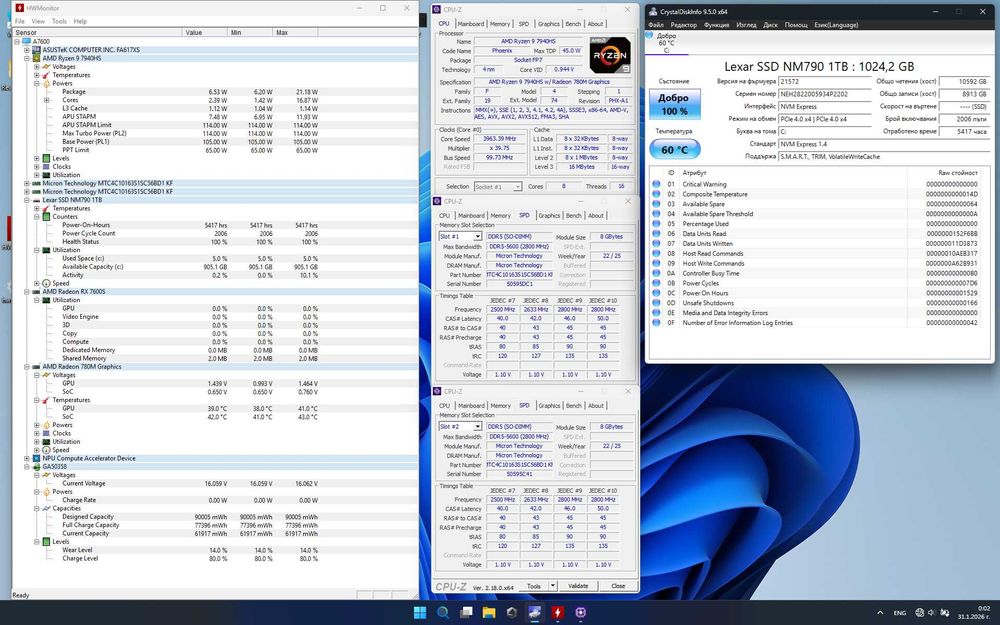Show hidden system tray icons

pos(880,613)
